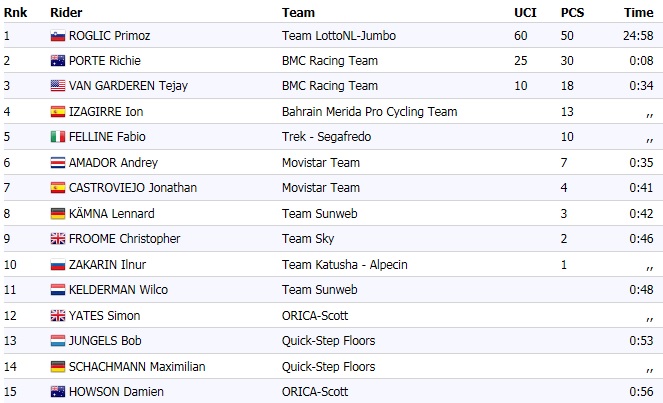The image size is (663, 403).
Task: Click the Australian flag beside PORTE Richie
Action: pyautogui.click(x=58, y=61)
